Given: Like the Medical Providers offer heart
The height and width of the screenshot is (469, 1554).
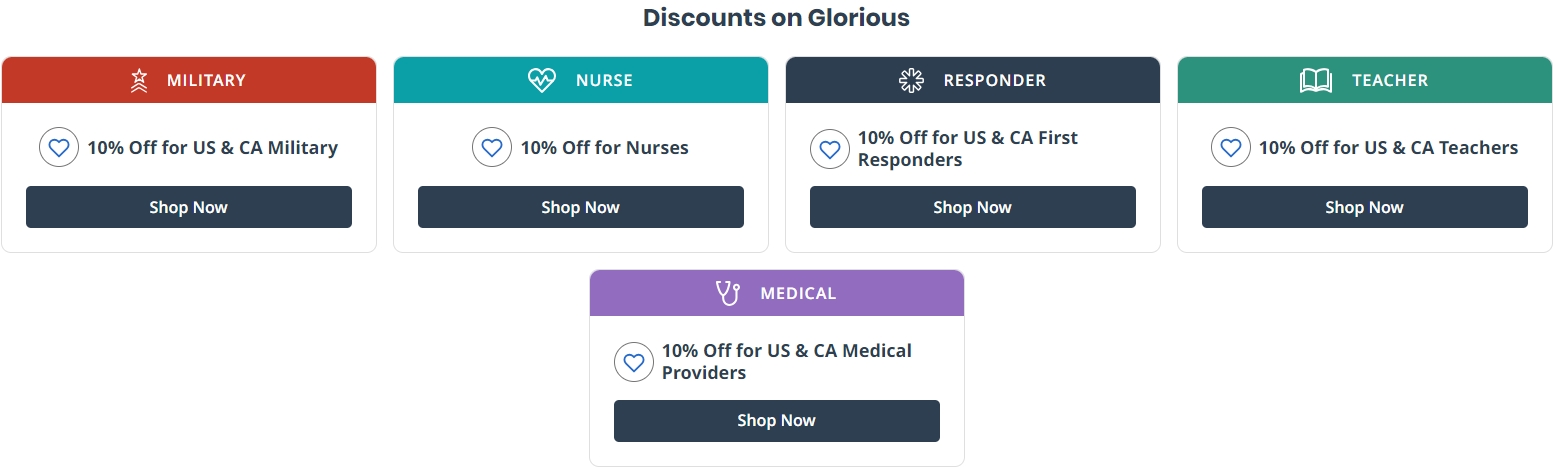Looking at the screenshot, I should pos(633,362).
